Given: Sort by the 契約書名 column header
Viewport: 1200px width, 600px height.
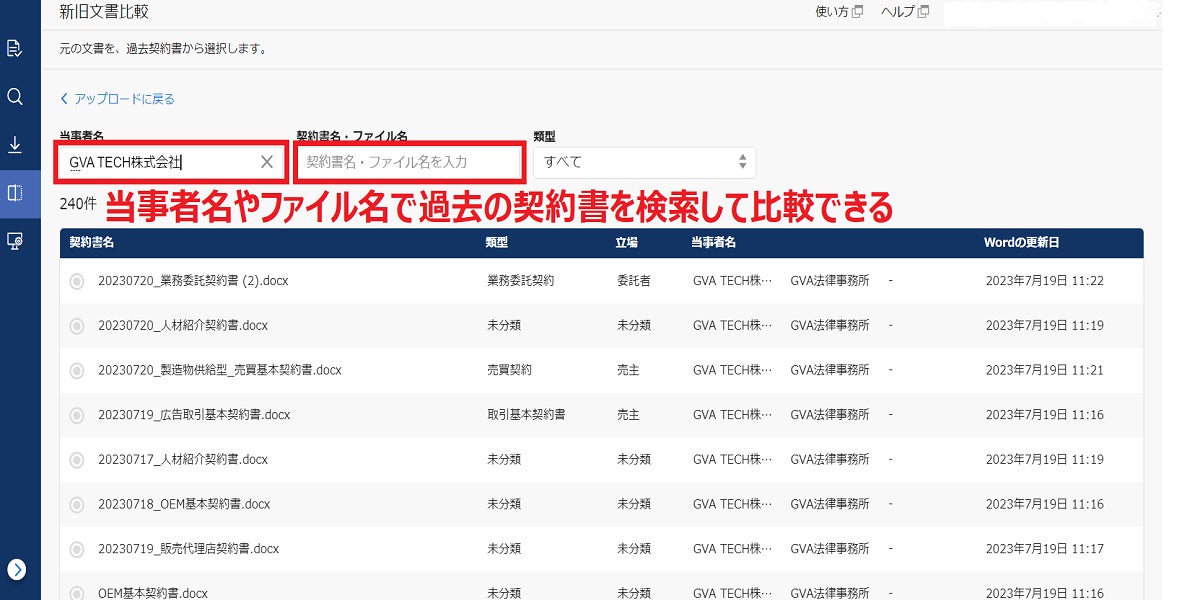Looking at the screenshot, I should point(91,243).
